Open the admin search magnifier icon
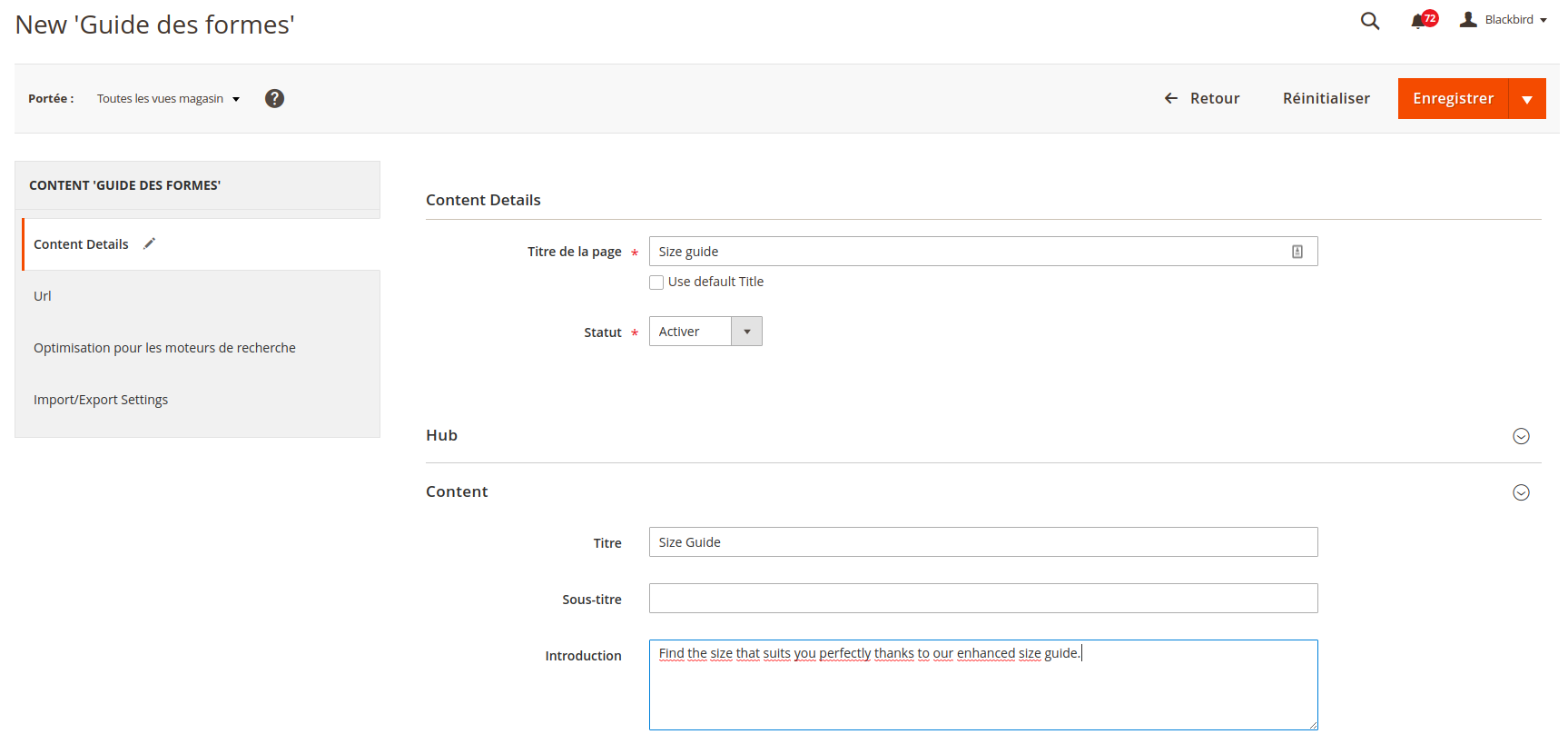This screenshot has width=1568, height=744. (x=1370, y=21)
